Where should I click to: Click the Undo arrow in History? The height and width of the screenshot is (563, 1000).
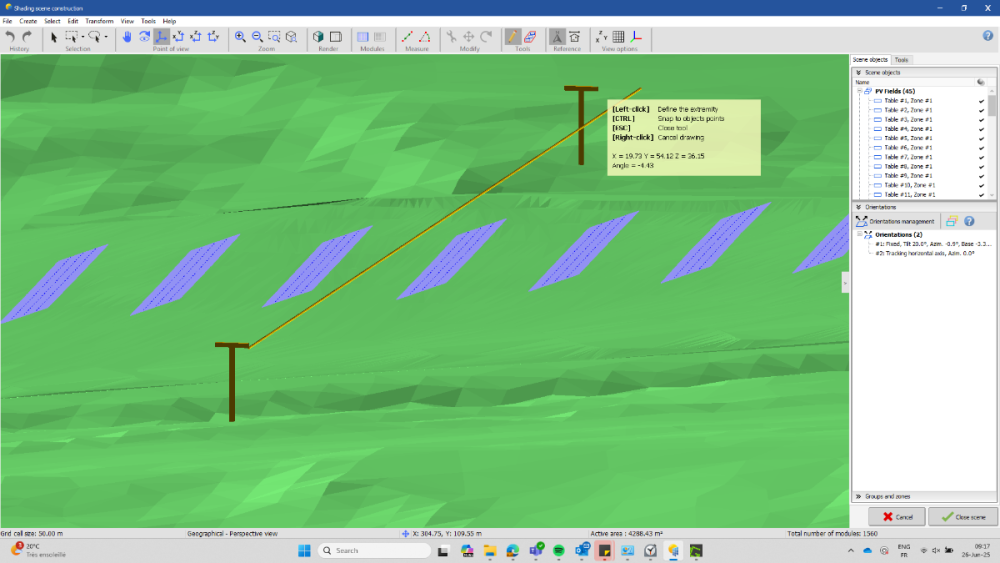tap(10, 37)
